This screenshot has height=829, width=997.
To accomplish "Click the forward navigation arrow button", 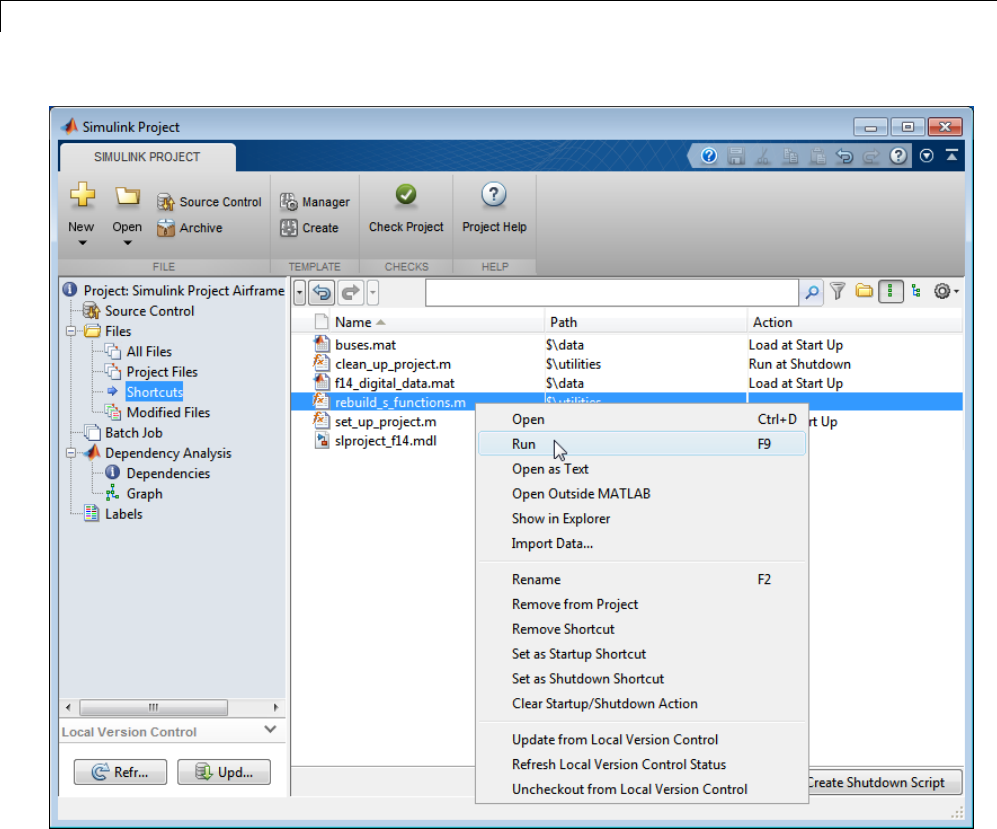I will (350, 292).
